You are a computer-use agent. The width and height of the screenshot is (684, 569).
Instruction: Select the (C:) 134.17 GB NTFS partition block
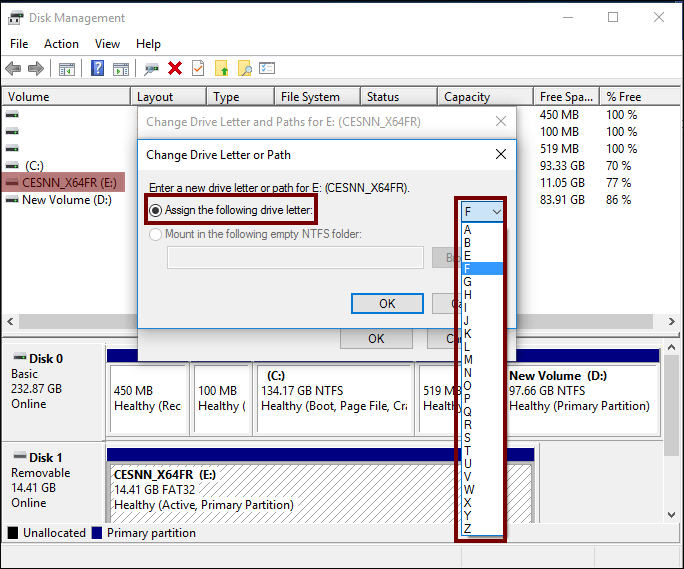click(334, 399)
